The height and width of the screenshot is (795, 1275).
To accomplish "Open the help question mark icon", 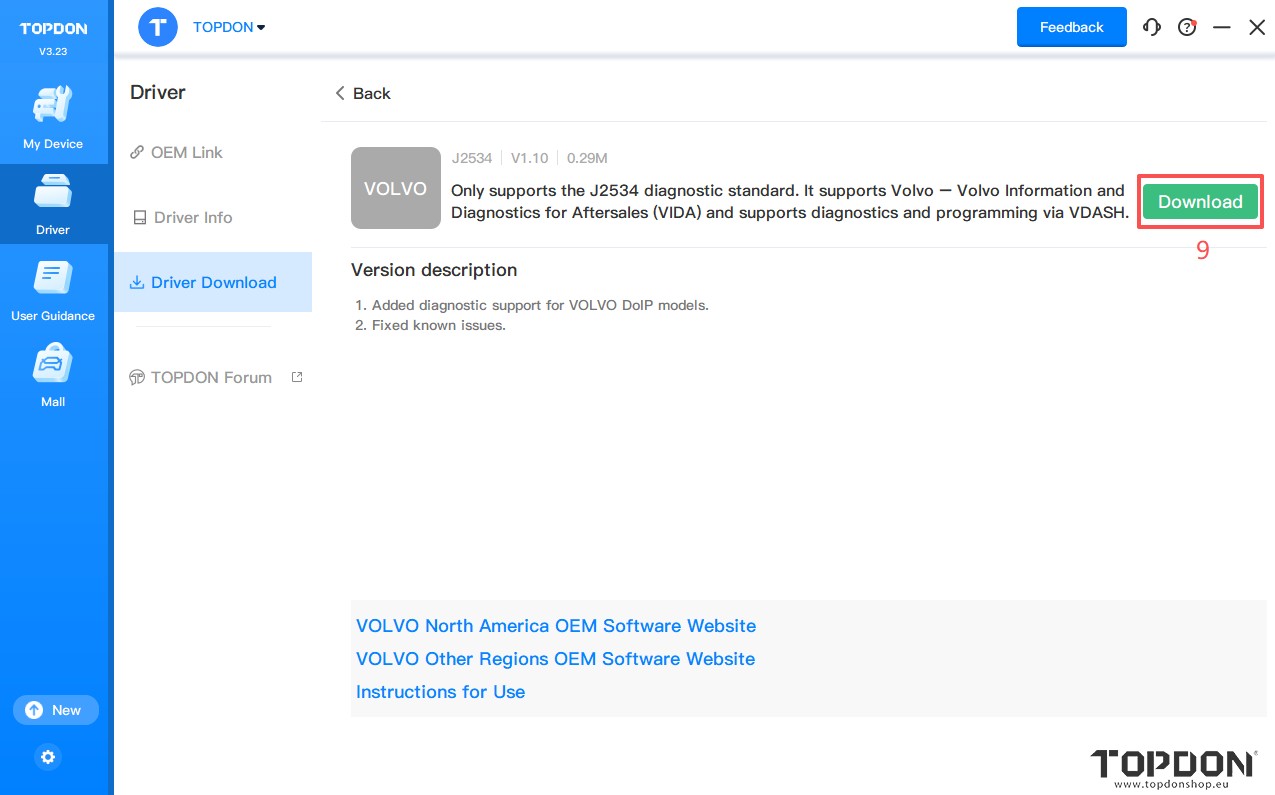I will point(1187,28).
